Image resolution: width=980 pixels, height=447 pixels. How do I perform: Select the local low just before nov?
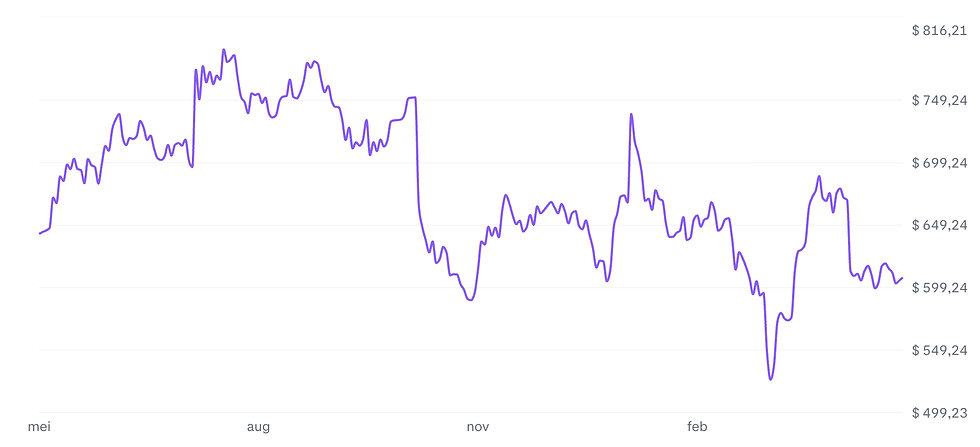[470, 300]
